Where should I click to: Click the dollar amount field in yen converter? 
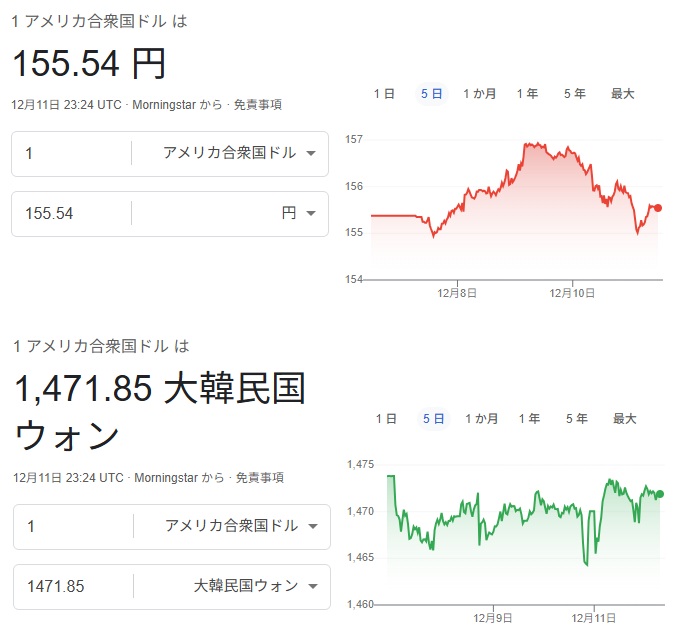[x=72, y=153]
